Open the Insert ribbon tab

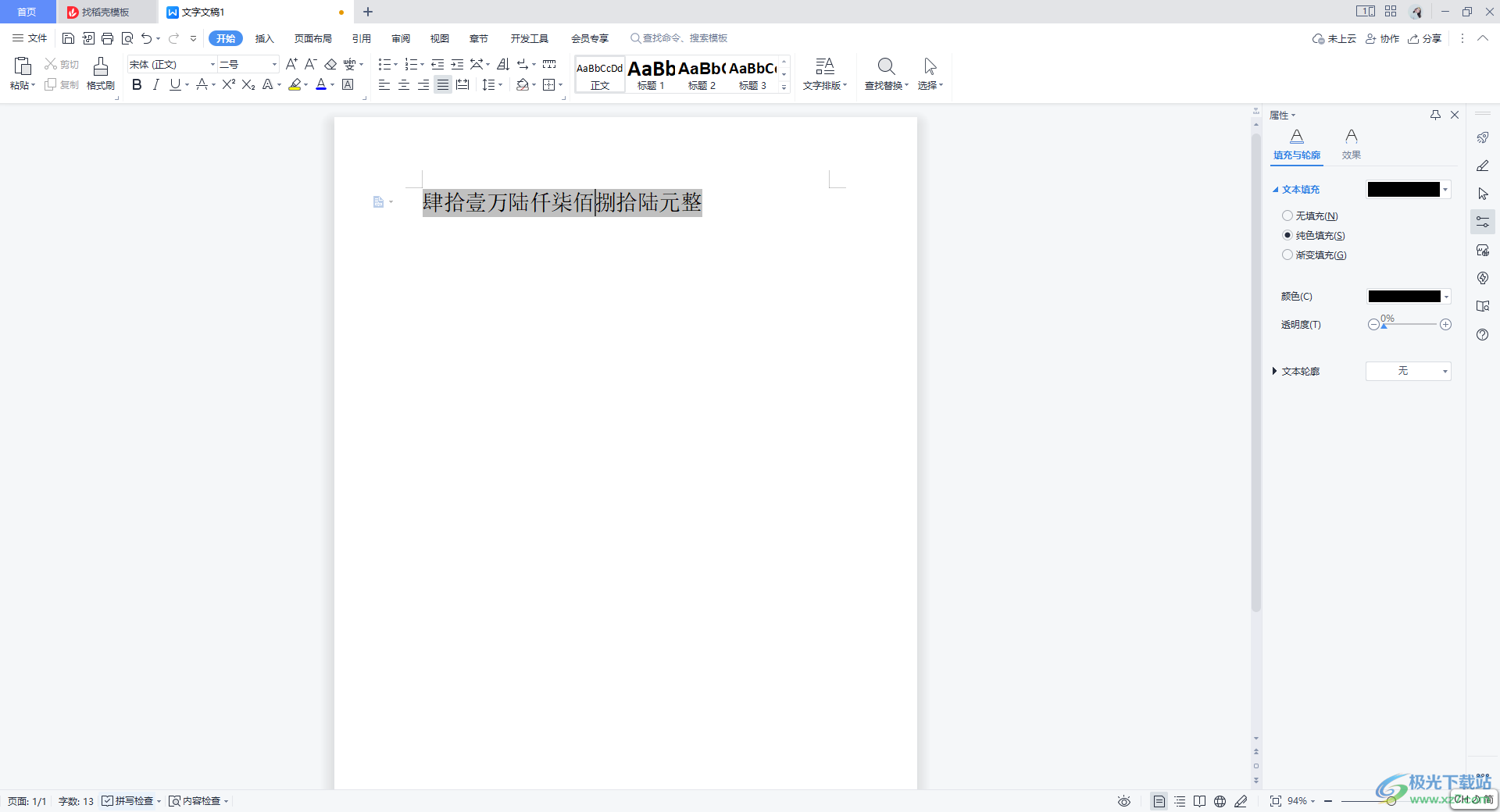265,38
